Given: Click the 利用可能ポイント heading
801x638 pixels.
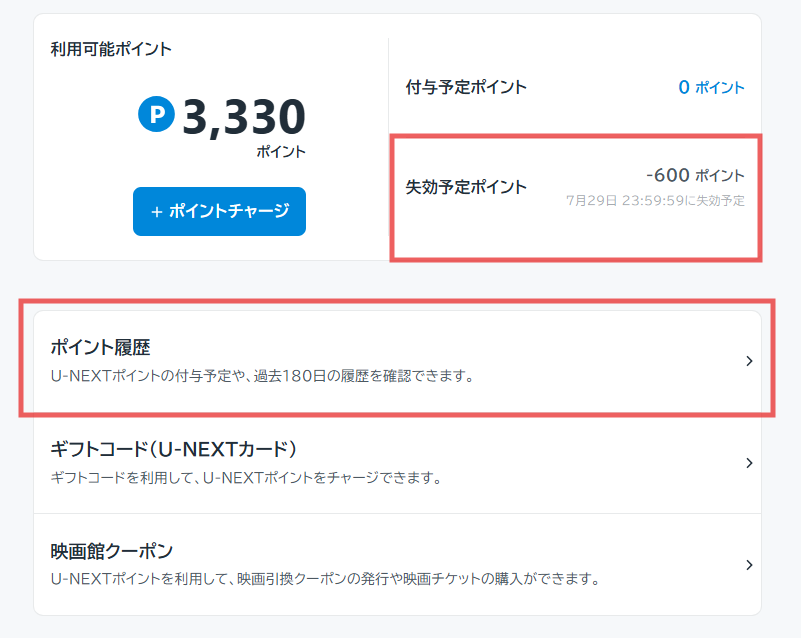Looking at the screenshot, I should point(111,49).
